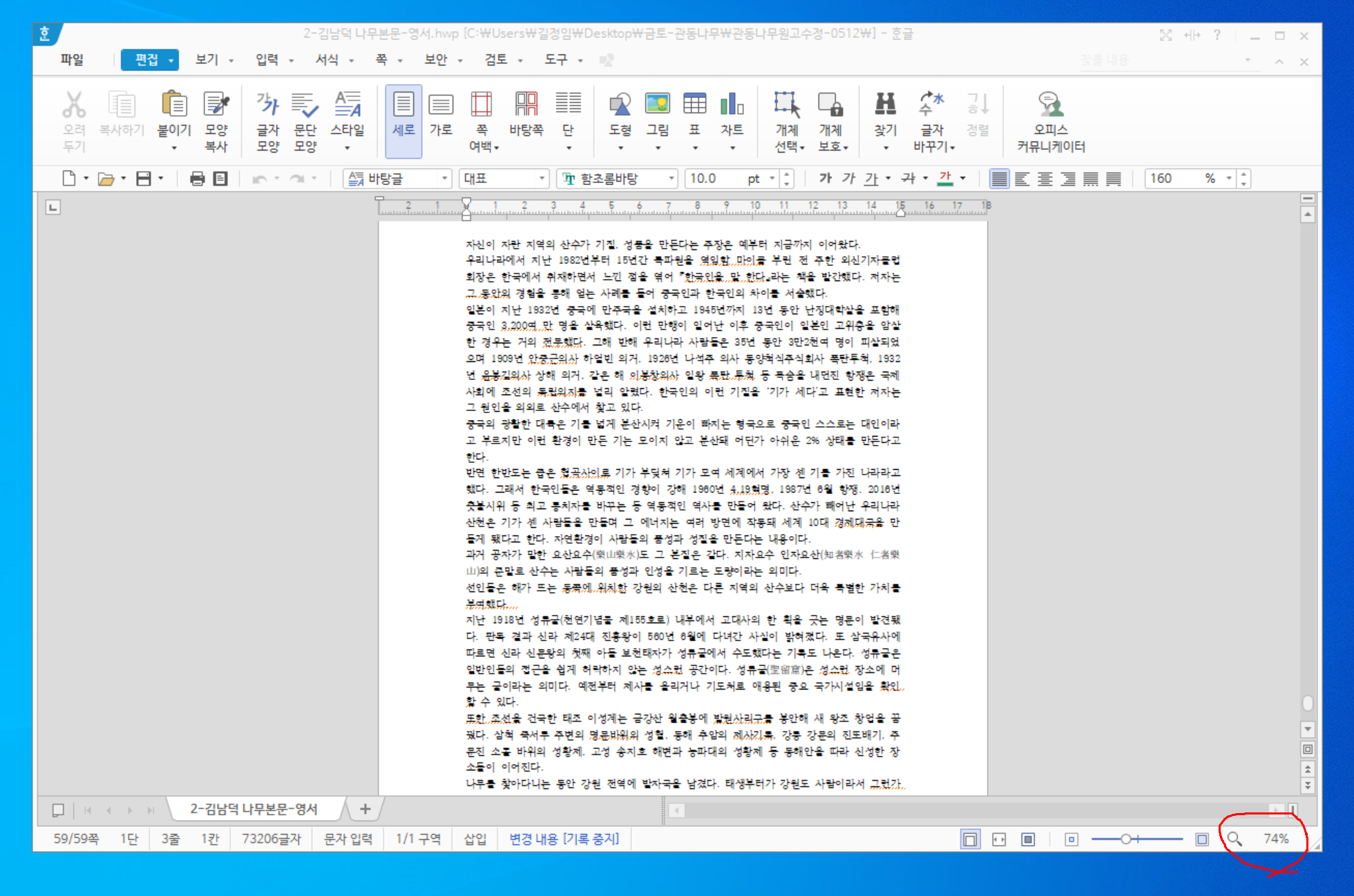
Task: Open the 파일 menu
Action: click(72, 60)
